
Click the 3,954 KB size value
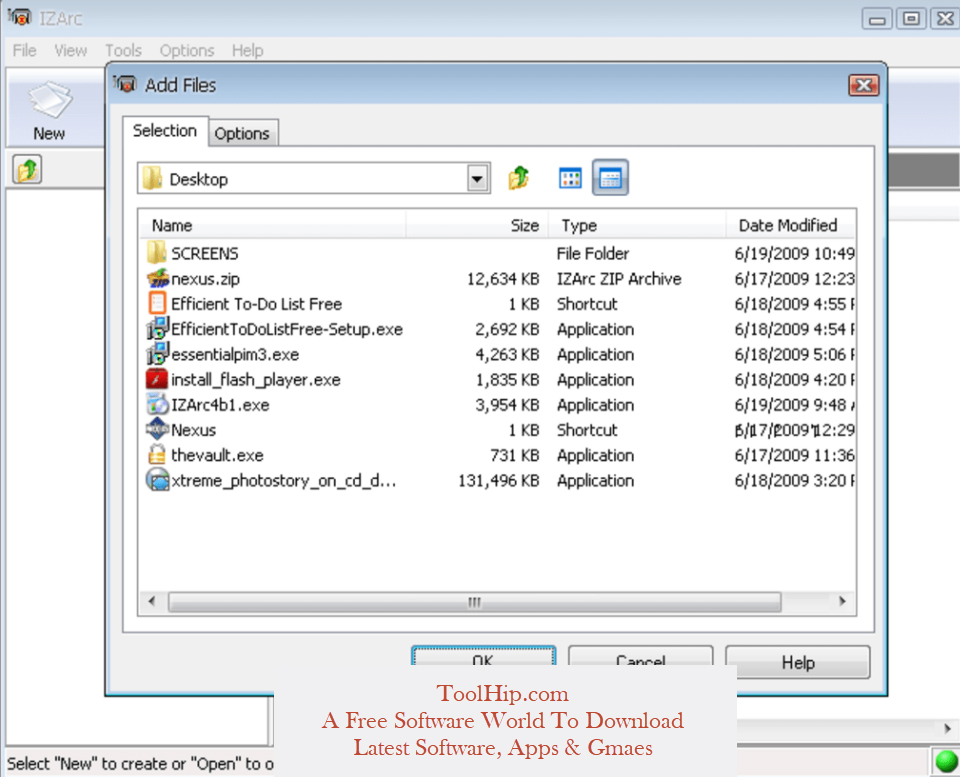coord(507,405)
